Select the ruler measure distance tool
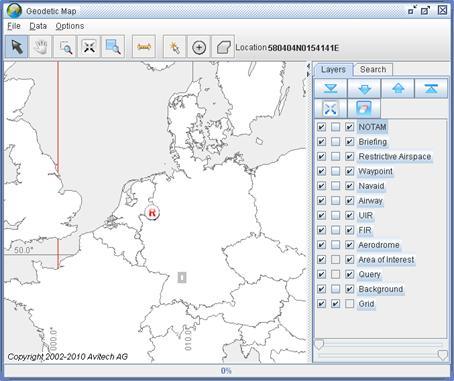The height and width of the screenshot is (381, 454). click(144, 47)
